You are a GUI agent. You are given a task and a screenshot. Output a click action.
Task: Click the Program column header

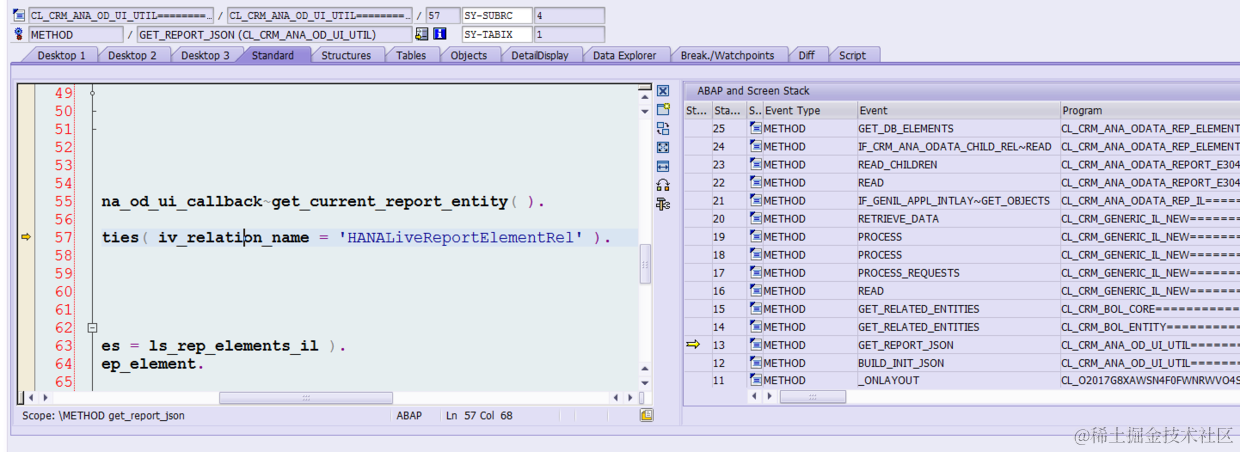coord(1150,110)
